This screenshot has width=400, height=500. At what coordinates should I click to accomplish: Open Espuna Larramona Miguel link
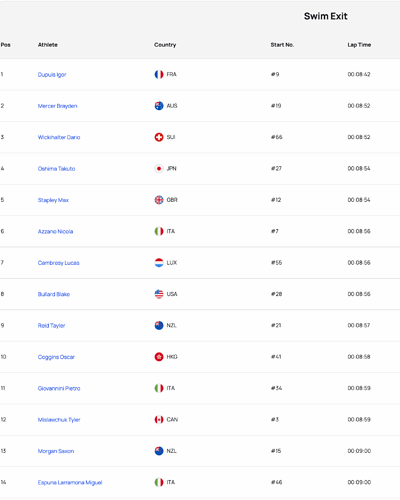[70, 482]
